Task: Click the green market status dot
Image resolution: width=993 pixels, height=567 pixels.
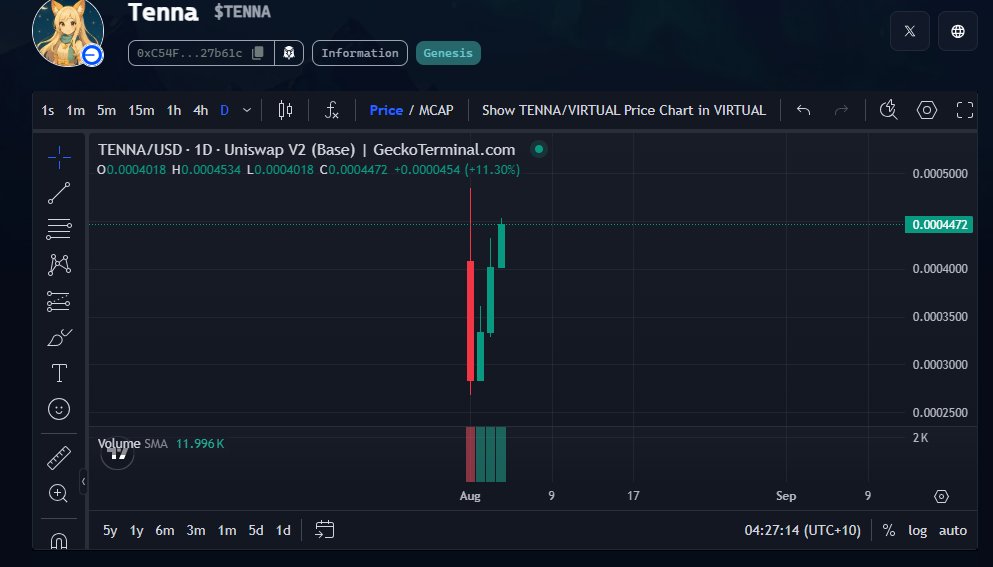Action: [x=539, y=150]
